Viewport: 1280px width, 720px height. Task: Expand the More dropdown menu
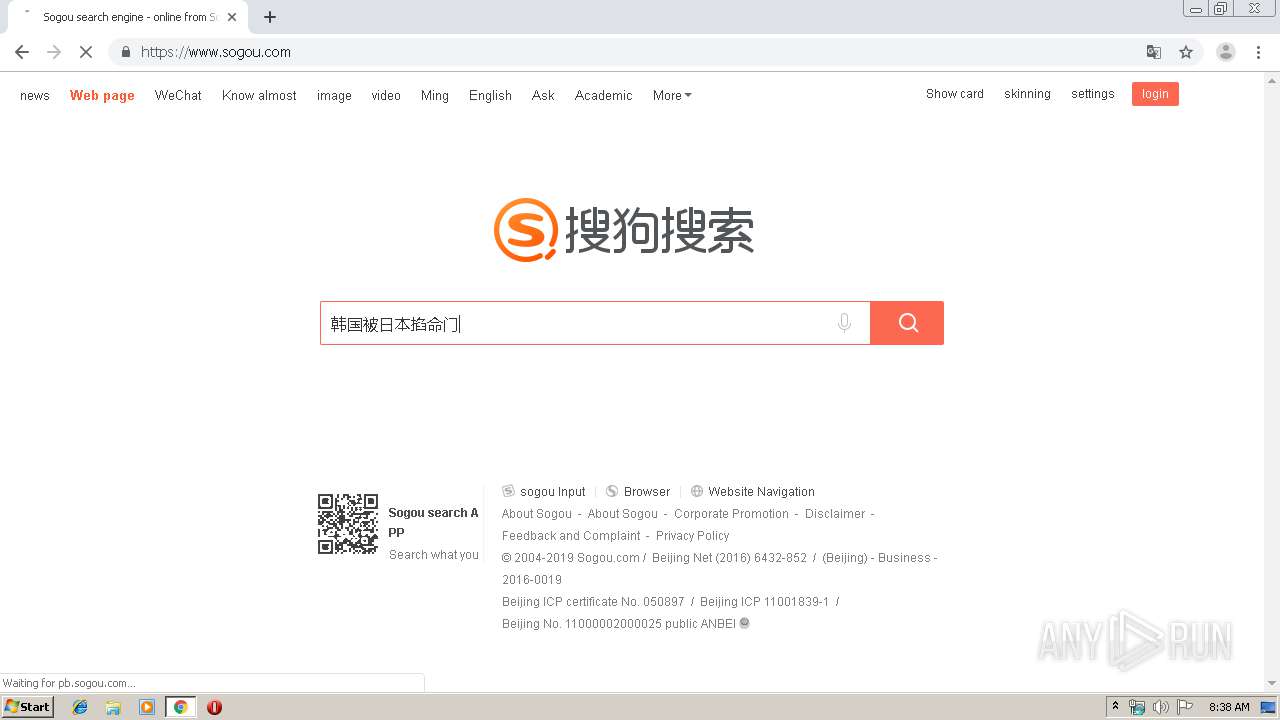pos(672,95)
